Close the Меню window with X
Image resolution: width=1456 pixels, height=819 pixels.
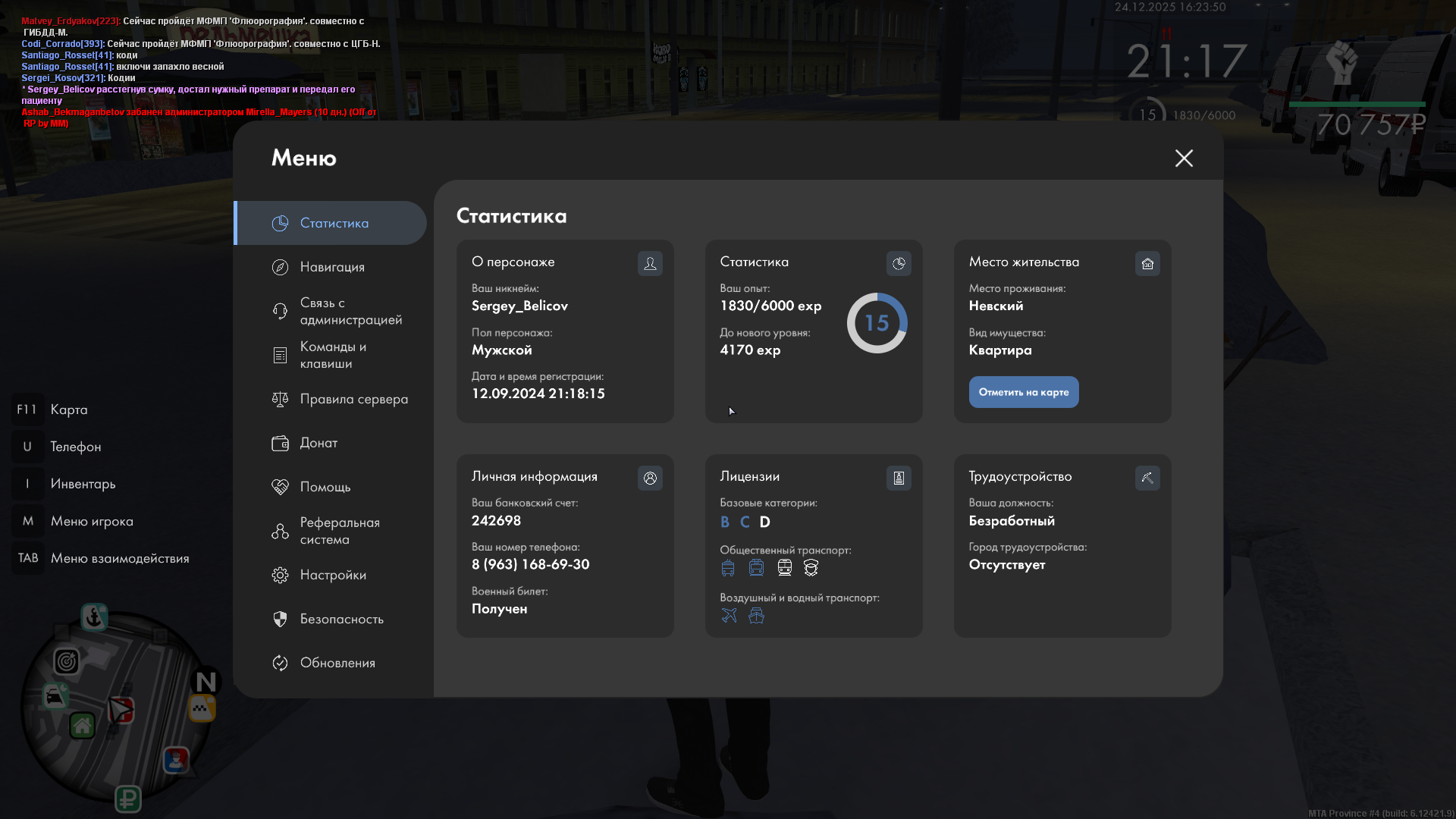pyautogui.click(x=1184, y=158)
